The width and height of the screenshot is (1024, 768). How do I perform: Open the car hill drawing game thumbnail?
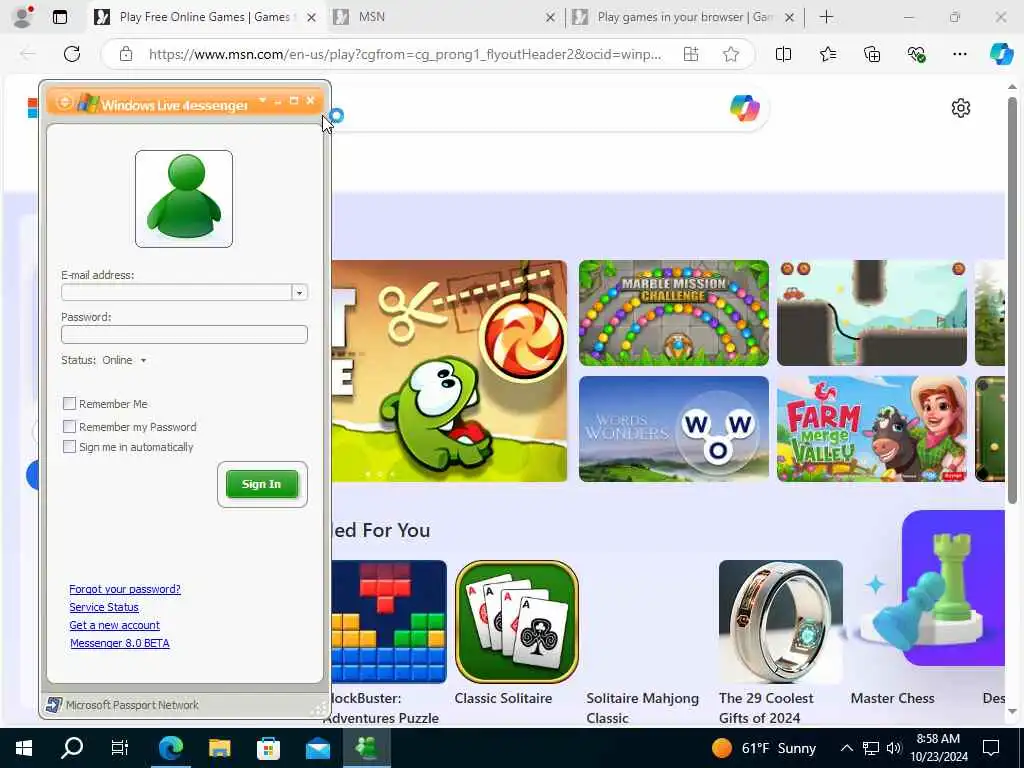872,313
